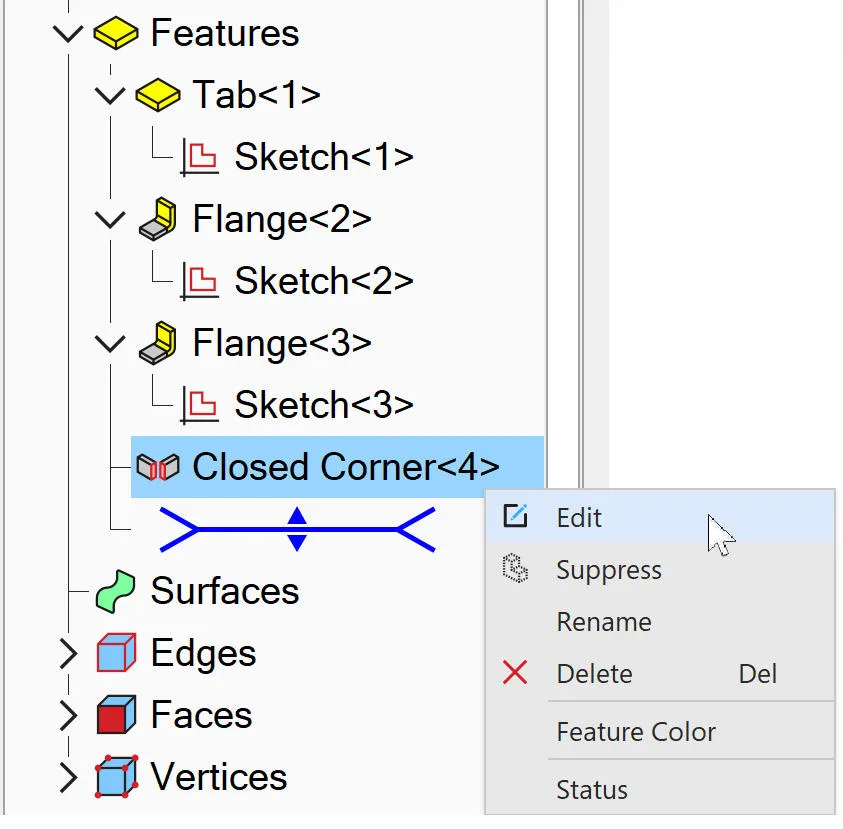The height and width of the screenshot is (829, 843).
Task: Expand the Vertices node
Action: pos(68,777)
